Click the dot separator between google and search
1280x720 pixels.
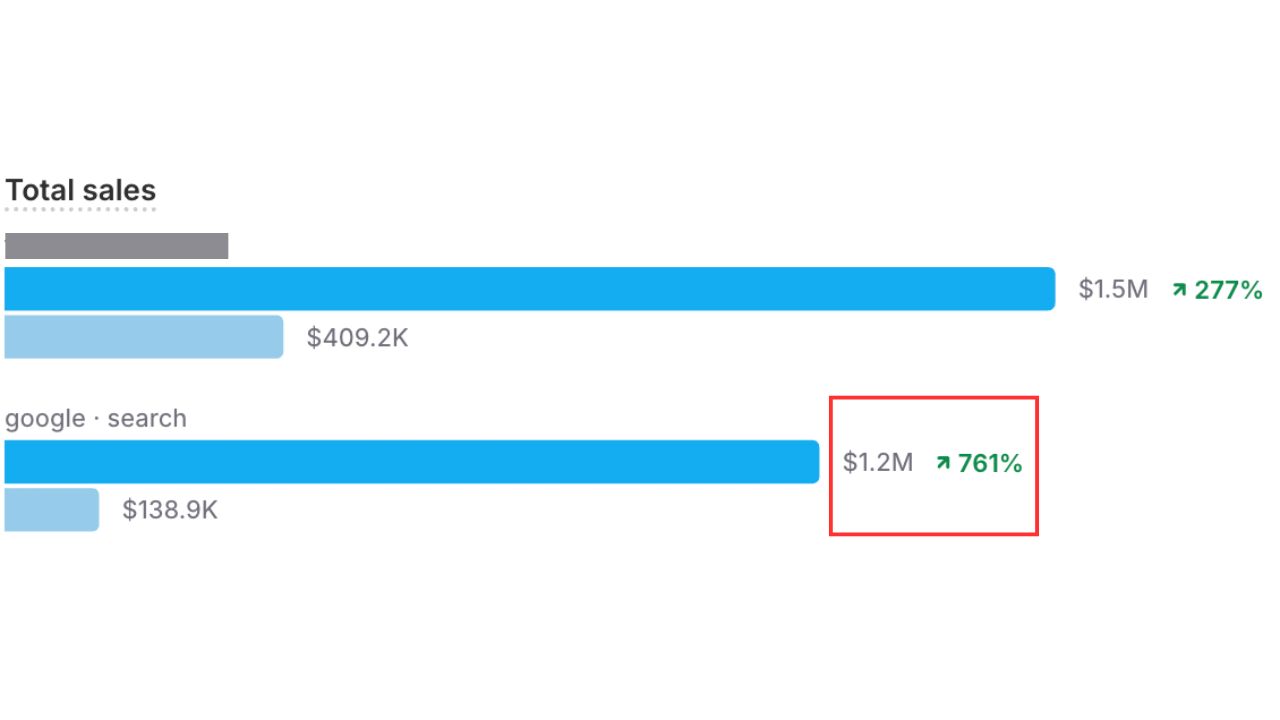97,419
